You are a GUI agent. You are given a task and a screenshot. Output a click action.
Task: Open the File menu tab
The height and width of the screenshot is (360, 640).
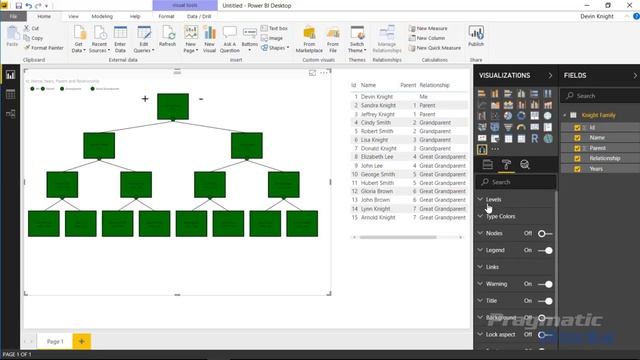click(x=13, y=16)
